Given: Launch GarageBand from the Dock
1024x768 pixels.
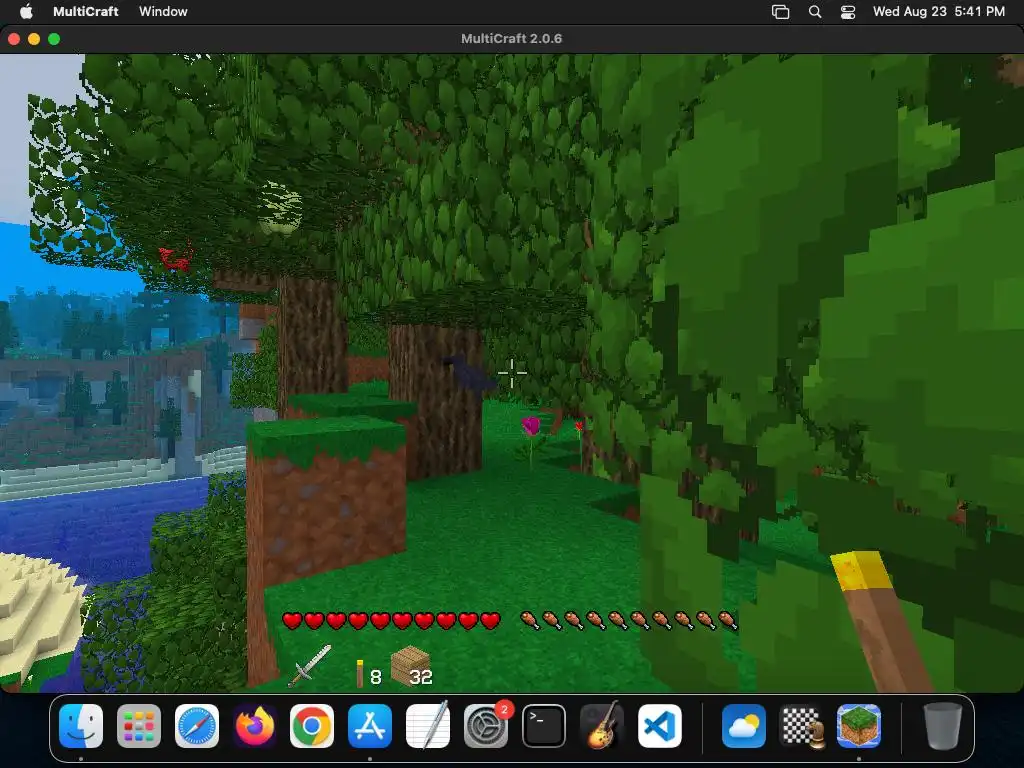Looking at the screenshot, I should coord(601,726).
